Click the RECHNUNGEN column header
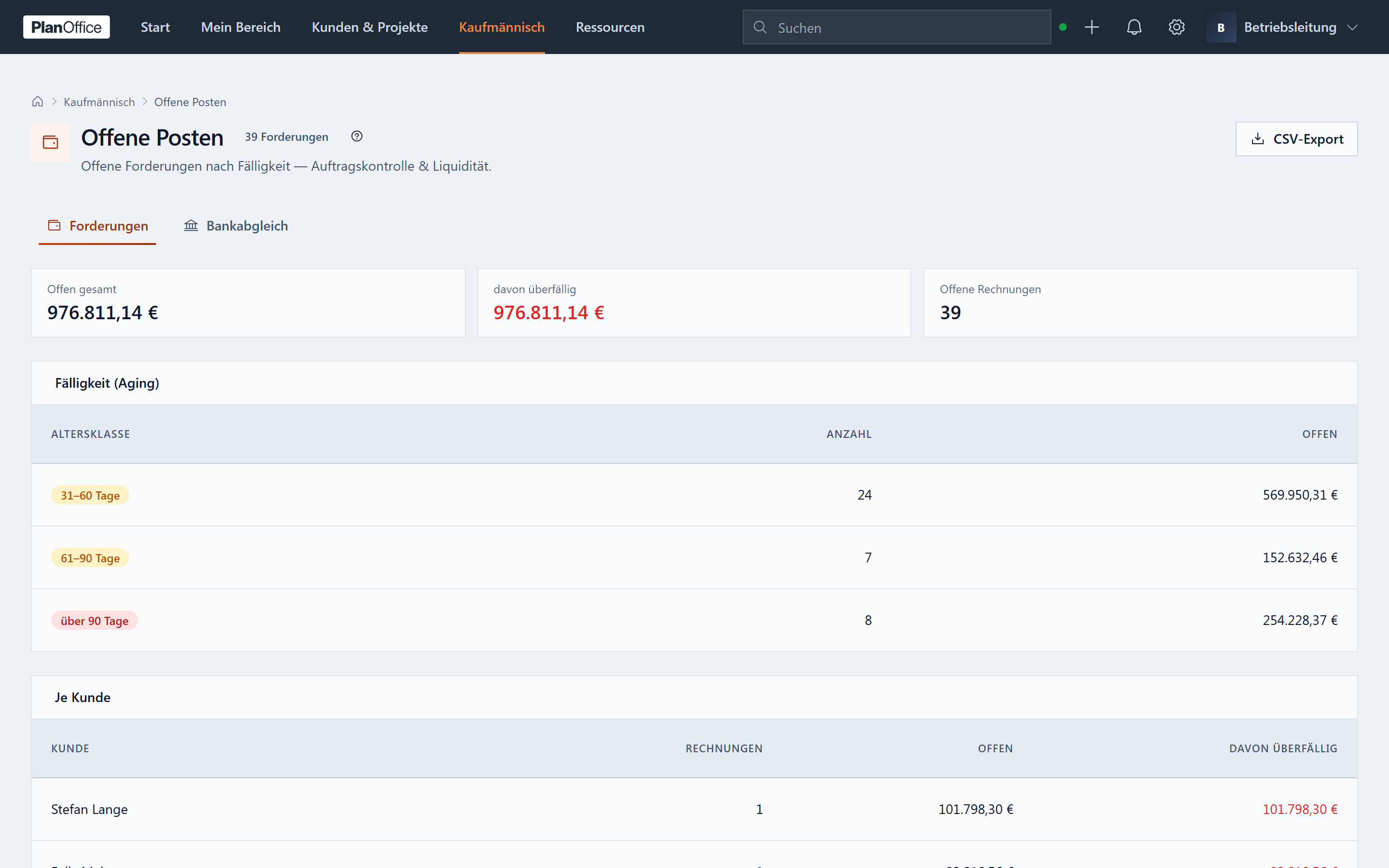 click(x=724, y=748)
